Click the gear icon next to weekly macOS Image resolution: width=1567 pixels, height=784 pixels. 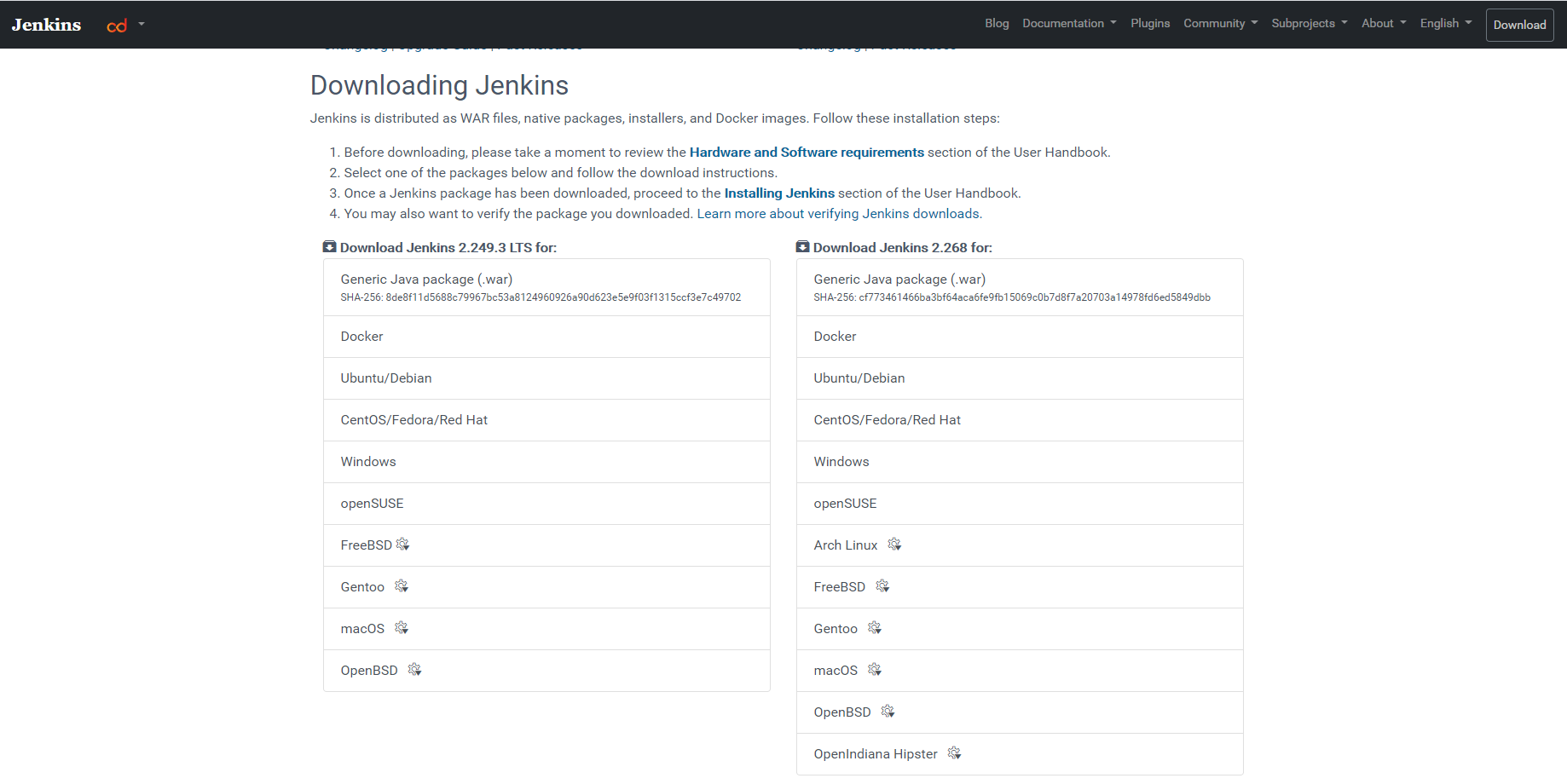[875, 670]
